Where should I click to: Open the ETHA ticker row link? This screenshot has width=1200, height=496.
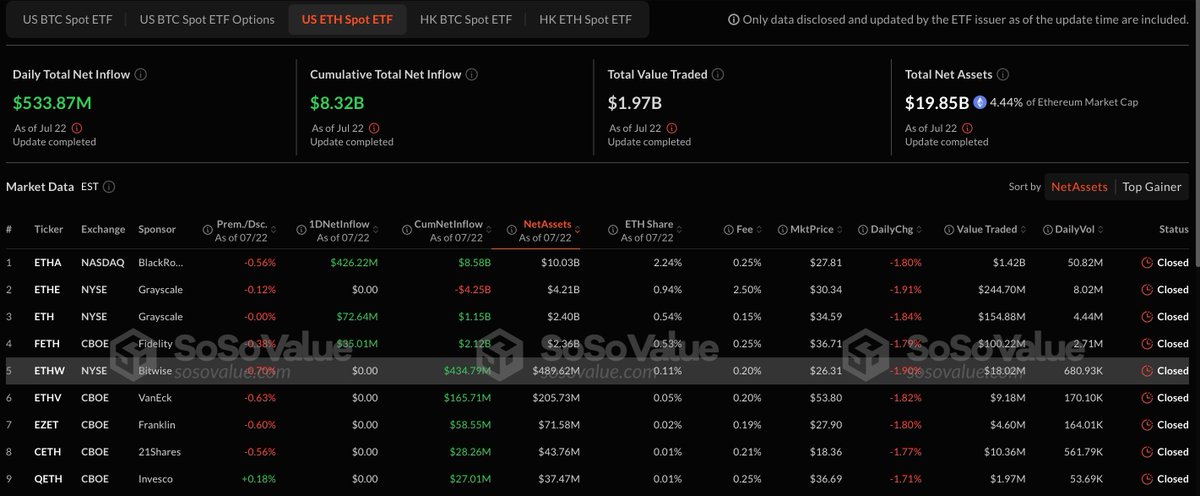tap(48, 263)
